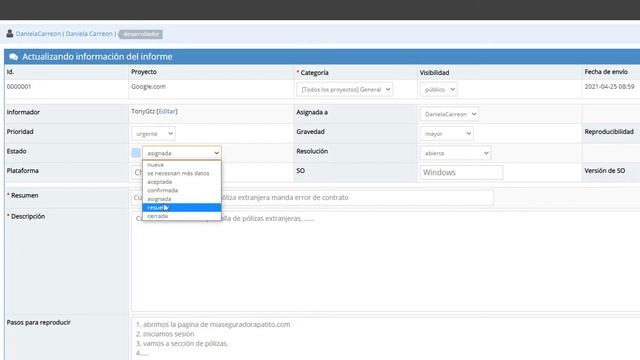Open the DanielaCarreon user profile link
This screenshot has width=640, height=360.
point(66,34)
